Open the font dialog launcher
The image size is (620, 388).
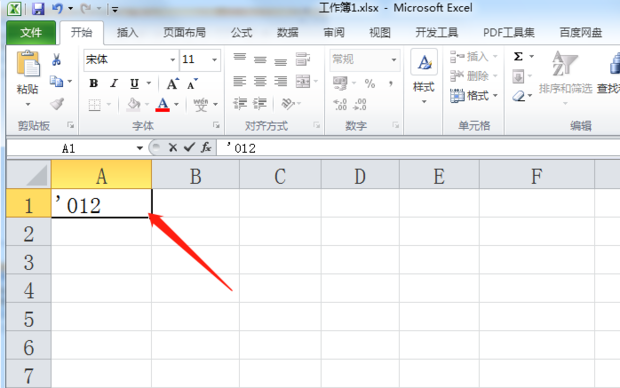pyautogui.click(x=216, y=125)
